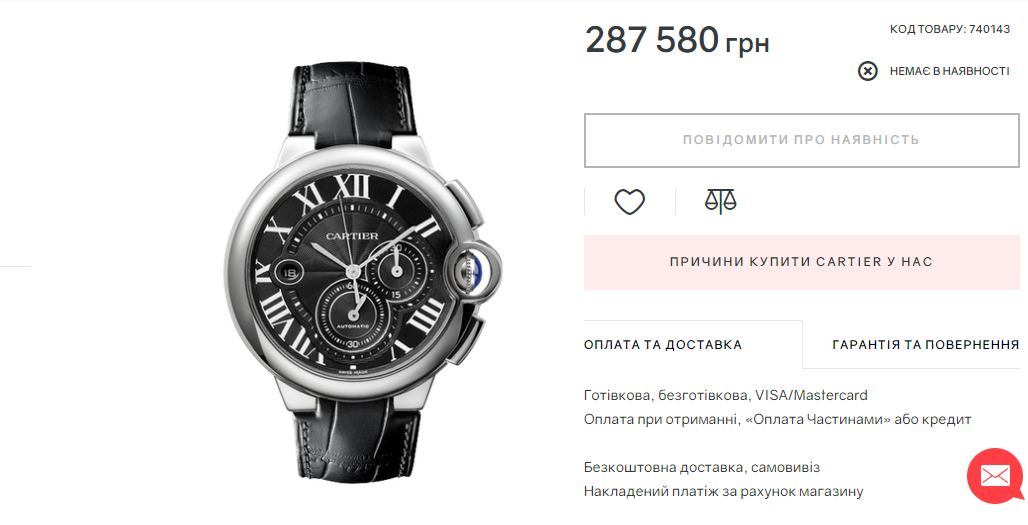Click the CARTIER logo on the dial
This screenshot has width=1028, height=525.
(x=351, y=236)
